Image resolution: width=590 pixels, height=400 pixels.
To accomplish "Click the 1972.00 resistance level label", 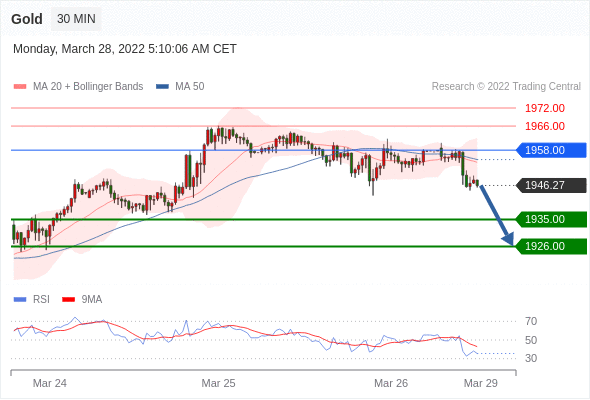I will pos(545,108).
